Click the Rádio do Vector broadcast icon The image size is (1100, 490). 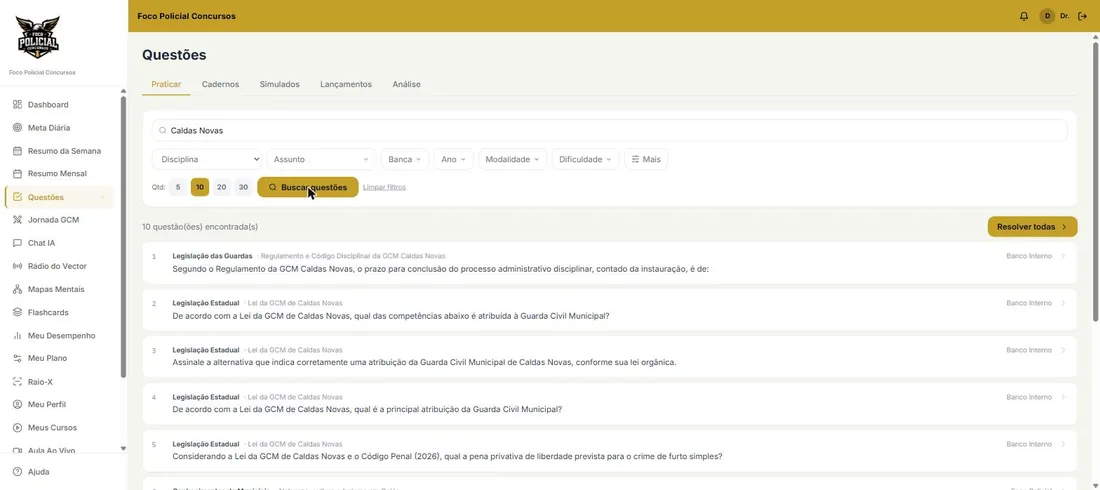(x=18, y=266)
